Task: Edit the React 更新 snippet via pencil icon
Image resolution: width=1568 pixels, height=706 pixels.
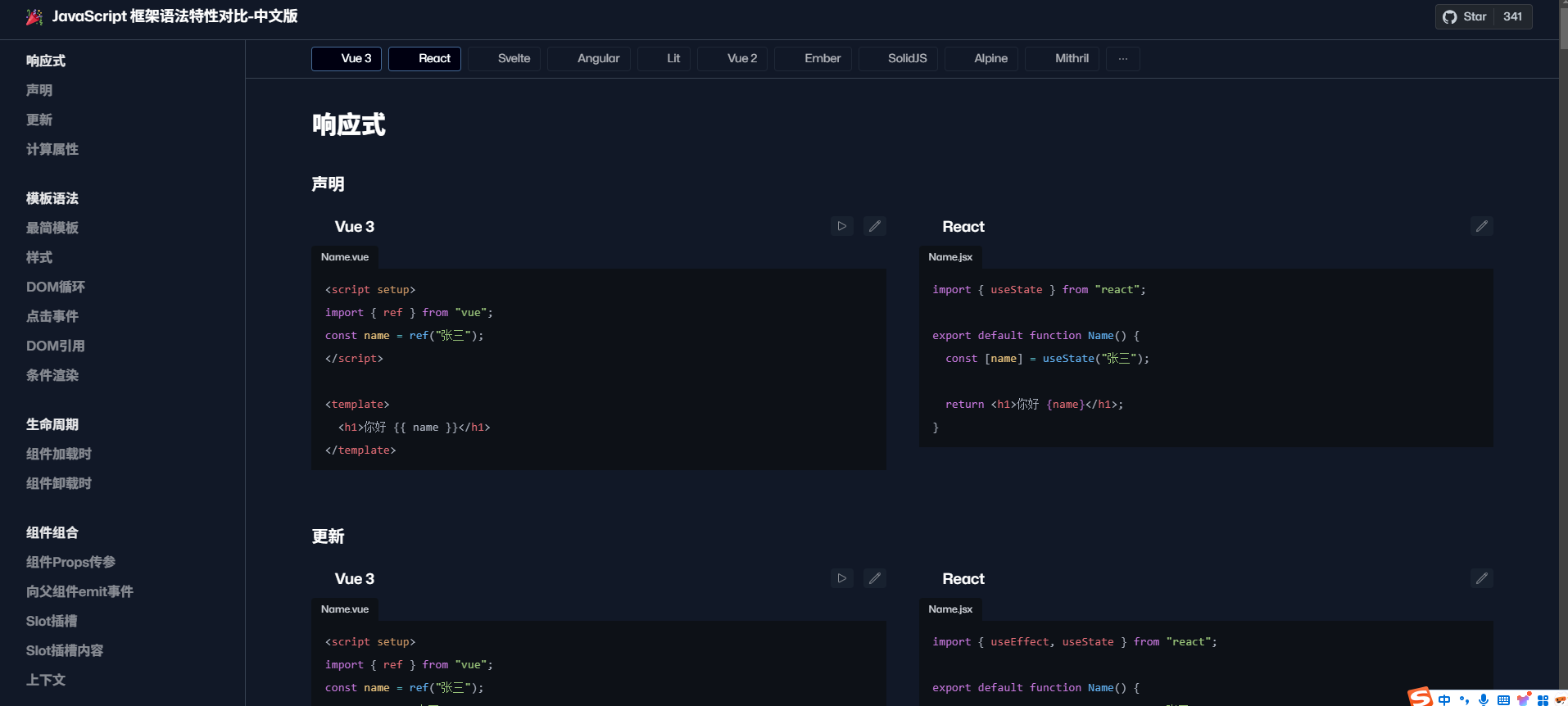Action: (x=1482, y=578)
